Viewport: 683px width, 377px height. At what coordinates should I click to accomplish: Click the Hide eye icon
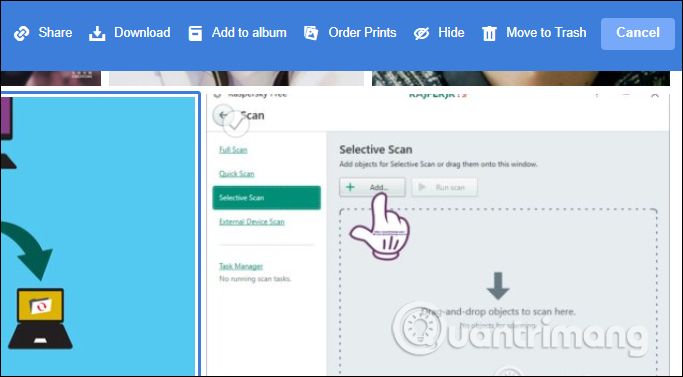pyautogui.click(x=421, y=33)
